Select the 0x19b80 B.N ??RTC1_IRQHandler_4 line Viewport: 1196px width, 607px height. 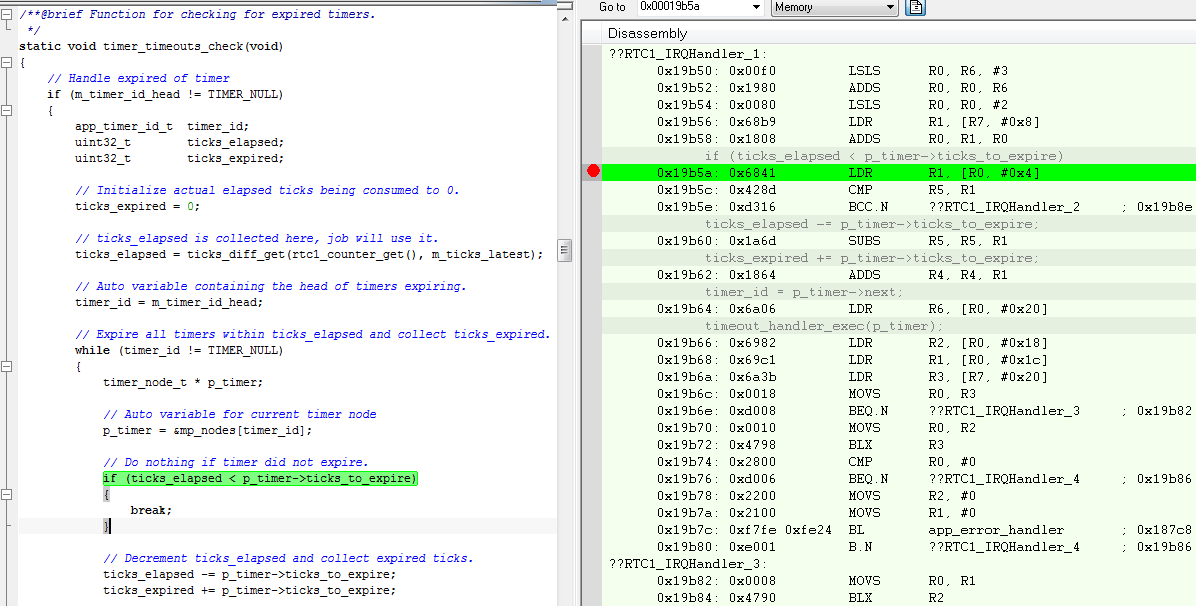[899, 547]
